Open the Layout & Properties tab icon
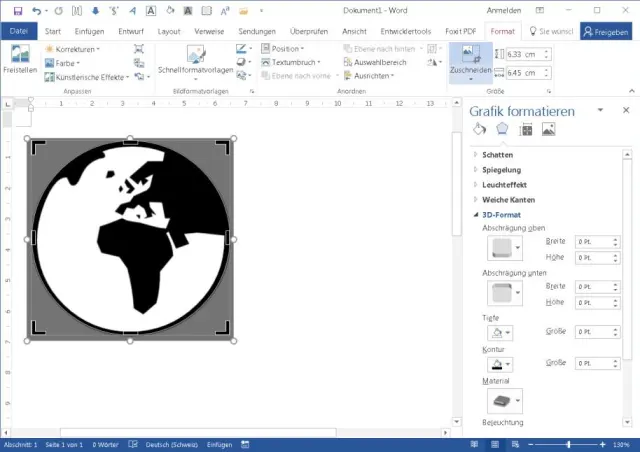Image resolution: width=640 pixels, height=452 pixels. (x=526, y=129)
